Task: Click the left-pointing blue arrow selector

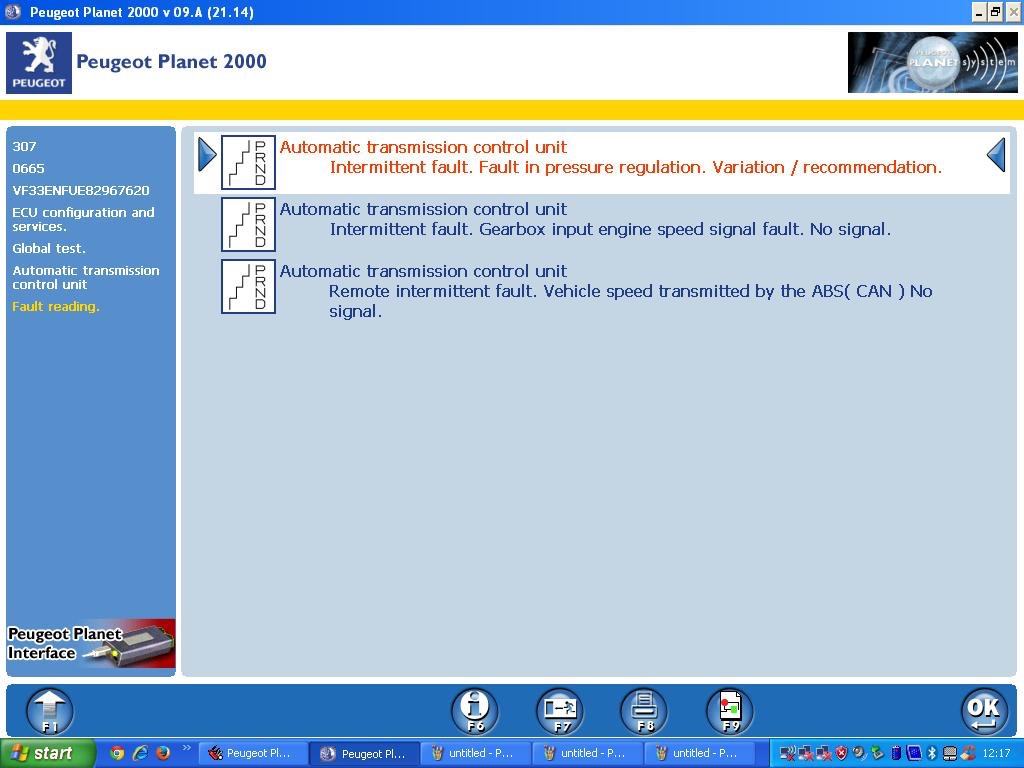Action: [996, 155]
